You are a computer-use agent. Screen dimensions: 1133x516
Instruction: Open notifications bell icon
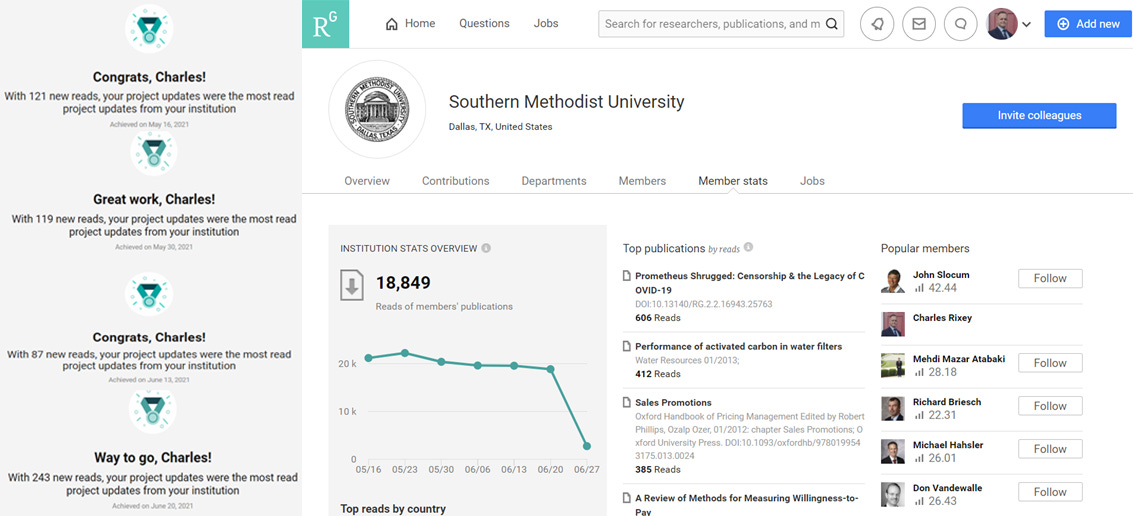[877, 24]
